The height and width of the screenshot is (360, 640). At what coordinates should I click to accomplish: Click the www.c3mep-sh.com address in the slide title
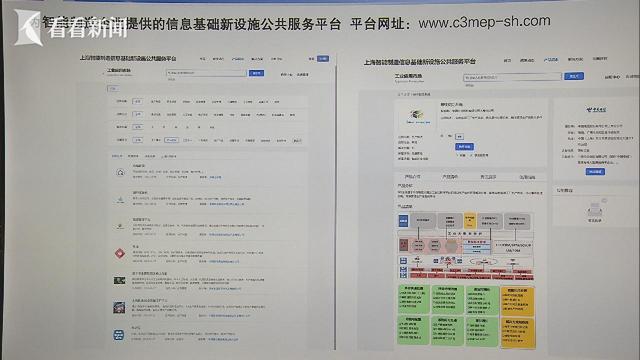point(484,22)
